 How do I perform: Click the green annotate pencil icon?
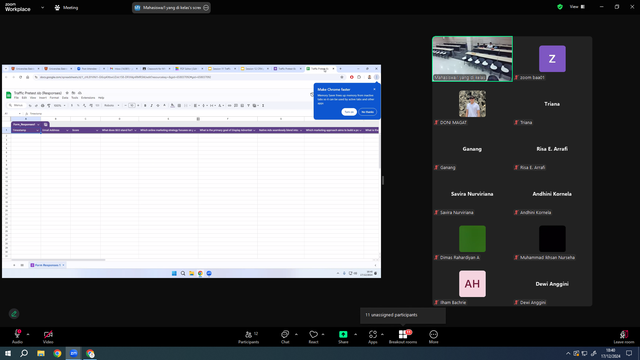(x=14, y=313)
